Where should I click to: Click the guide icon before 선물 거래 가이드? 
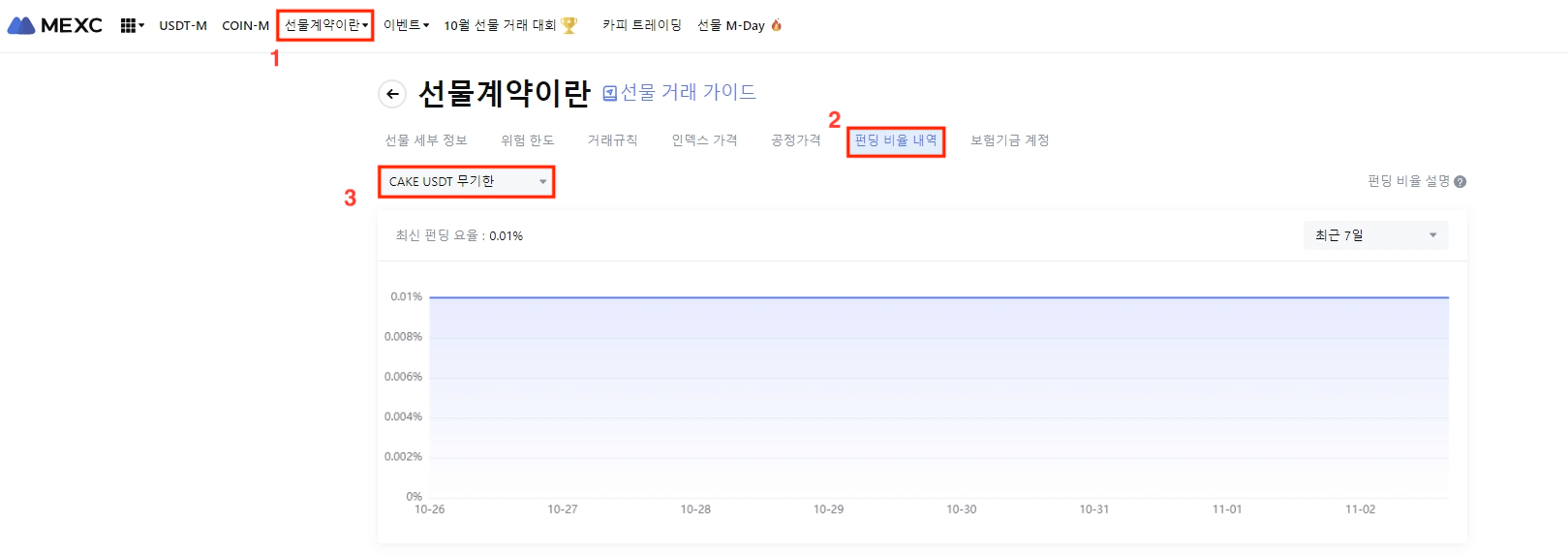click(610, 94)
